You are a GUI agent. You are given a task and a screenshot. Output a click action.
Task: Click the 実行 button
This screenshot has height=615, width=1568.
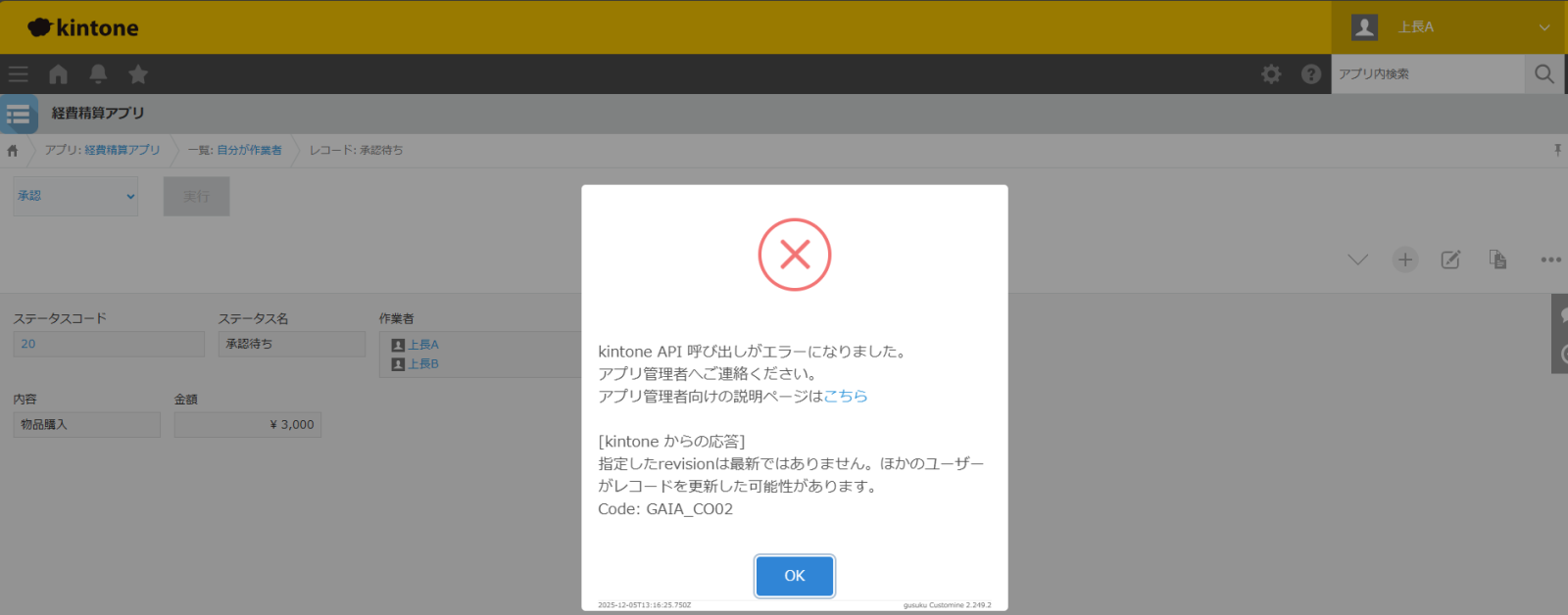[196, 196]
